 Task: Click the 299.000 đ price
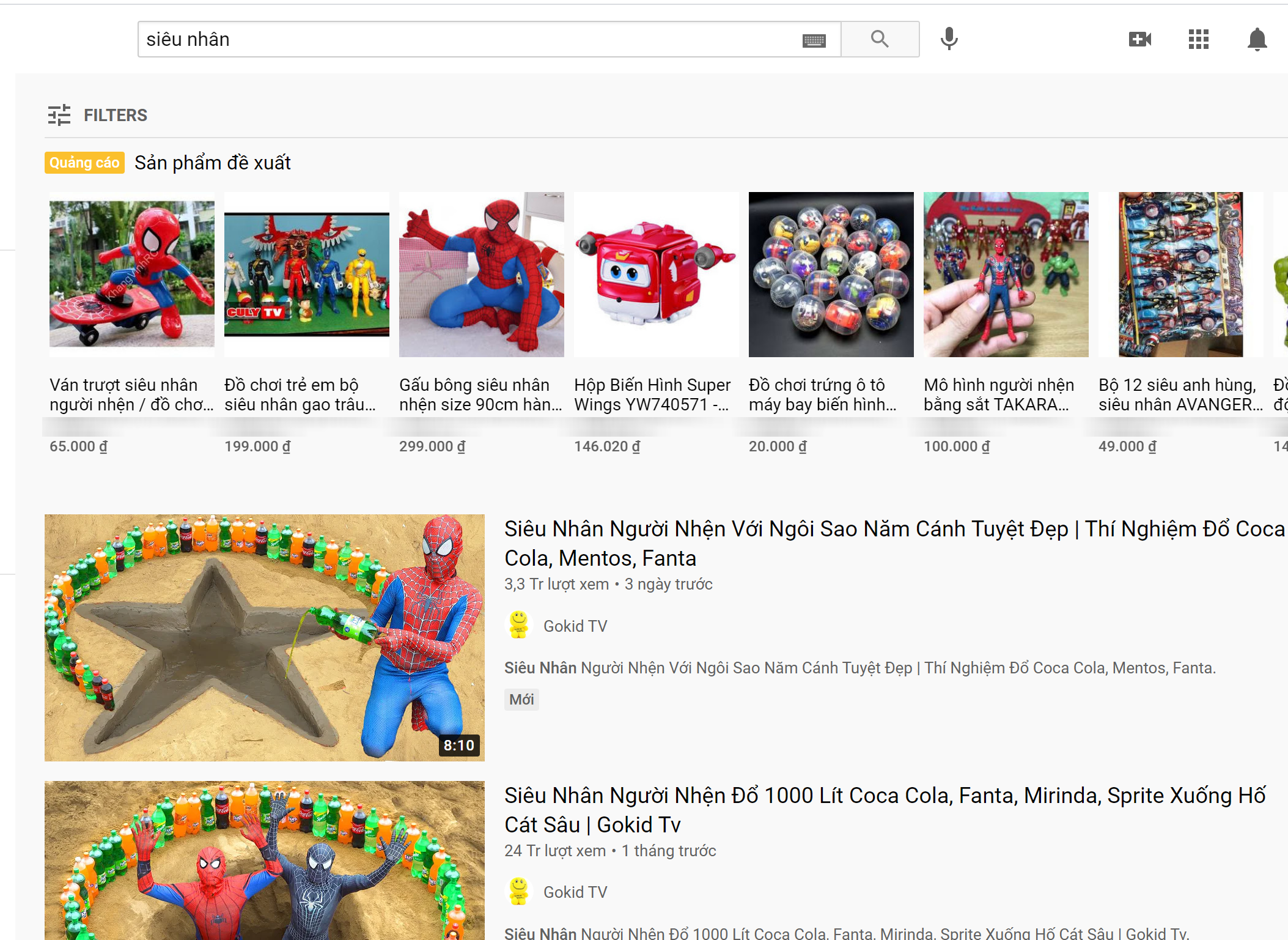click(x=432, y=446)
